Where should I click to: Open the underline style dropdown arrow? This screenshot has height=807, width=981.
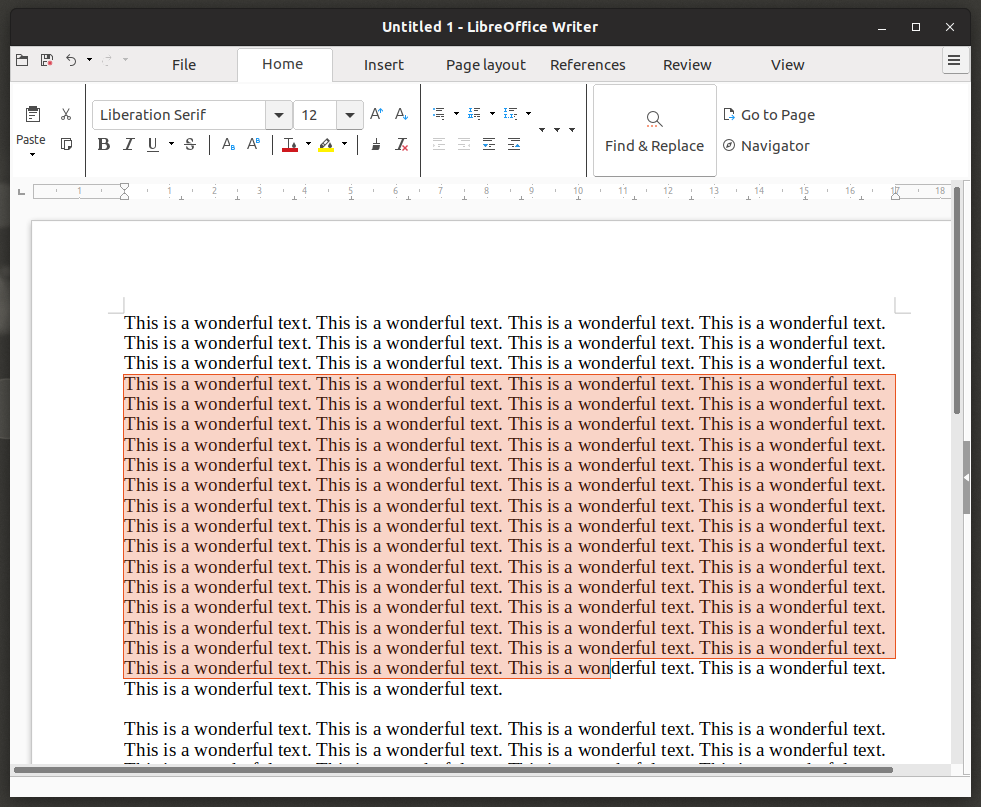pos(171,145)
